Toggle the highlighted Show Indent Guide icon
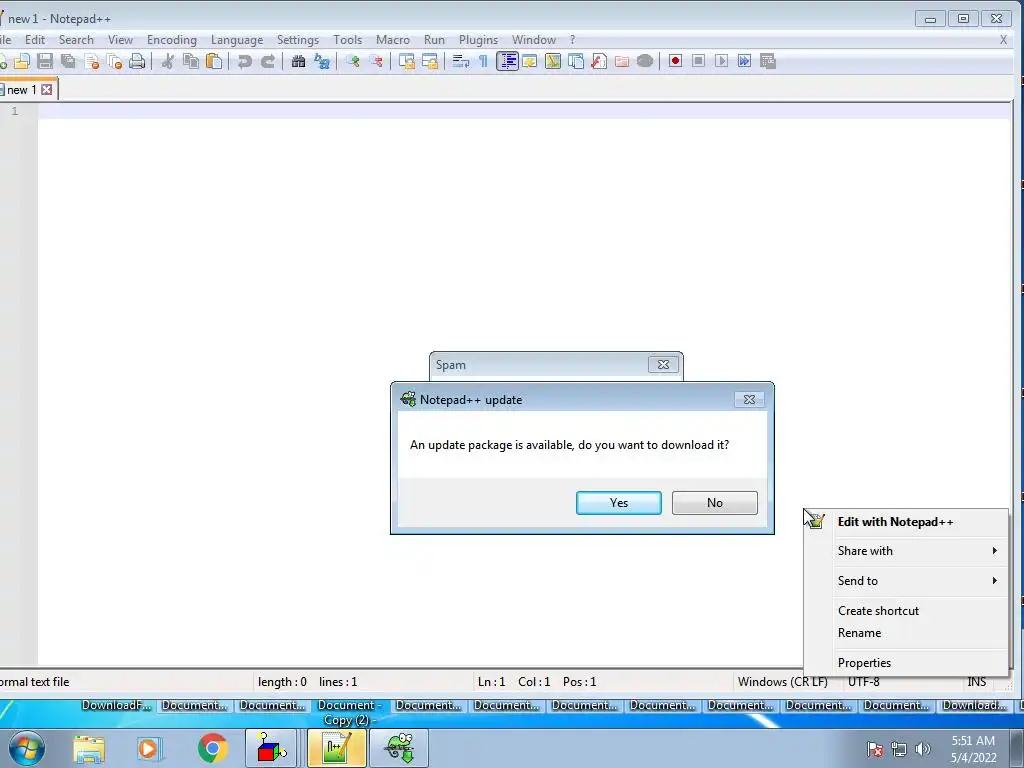The width and height of the screenshot is (1024, 768). click(x=507, y=61)
